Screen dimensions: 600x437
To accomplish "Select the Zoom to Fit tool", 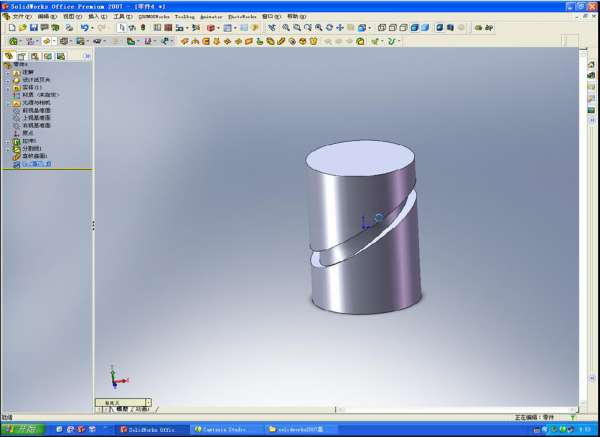I will click(x=285, y=28).
